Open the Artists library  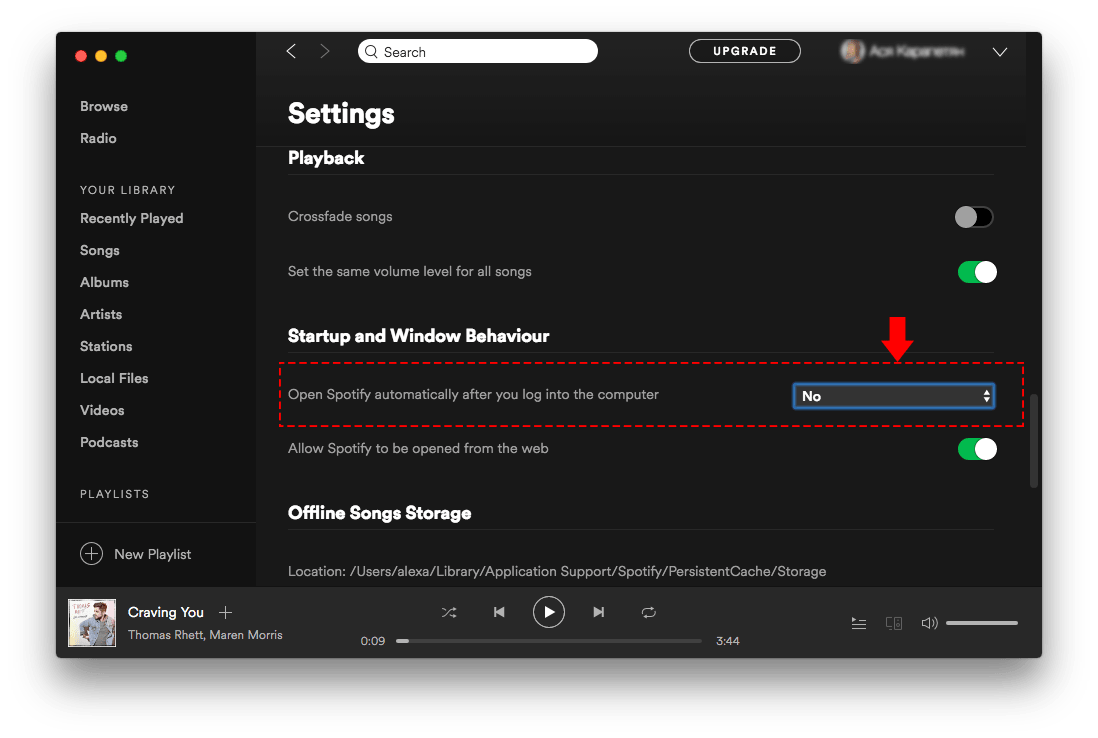[x=101, y=314]
